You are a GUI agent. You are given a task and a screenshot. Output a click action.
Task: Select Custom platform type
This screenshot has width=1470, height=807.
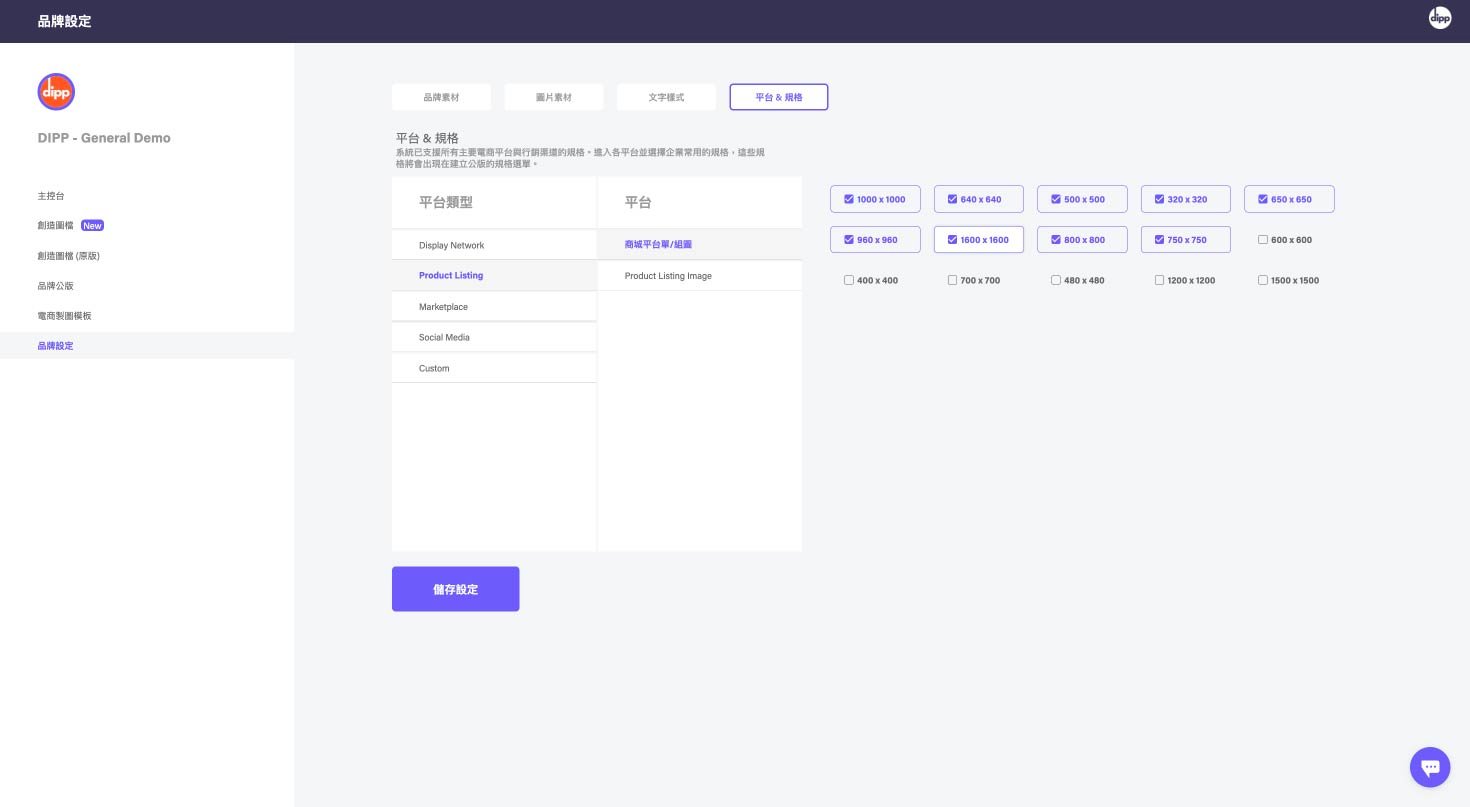coord(494,368)
